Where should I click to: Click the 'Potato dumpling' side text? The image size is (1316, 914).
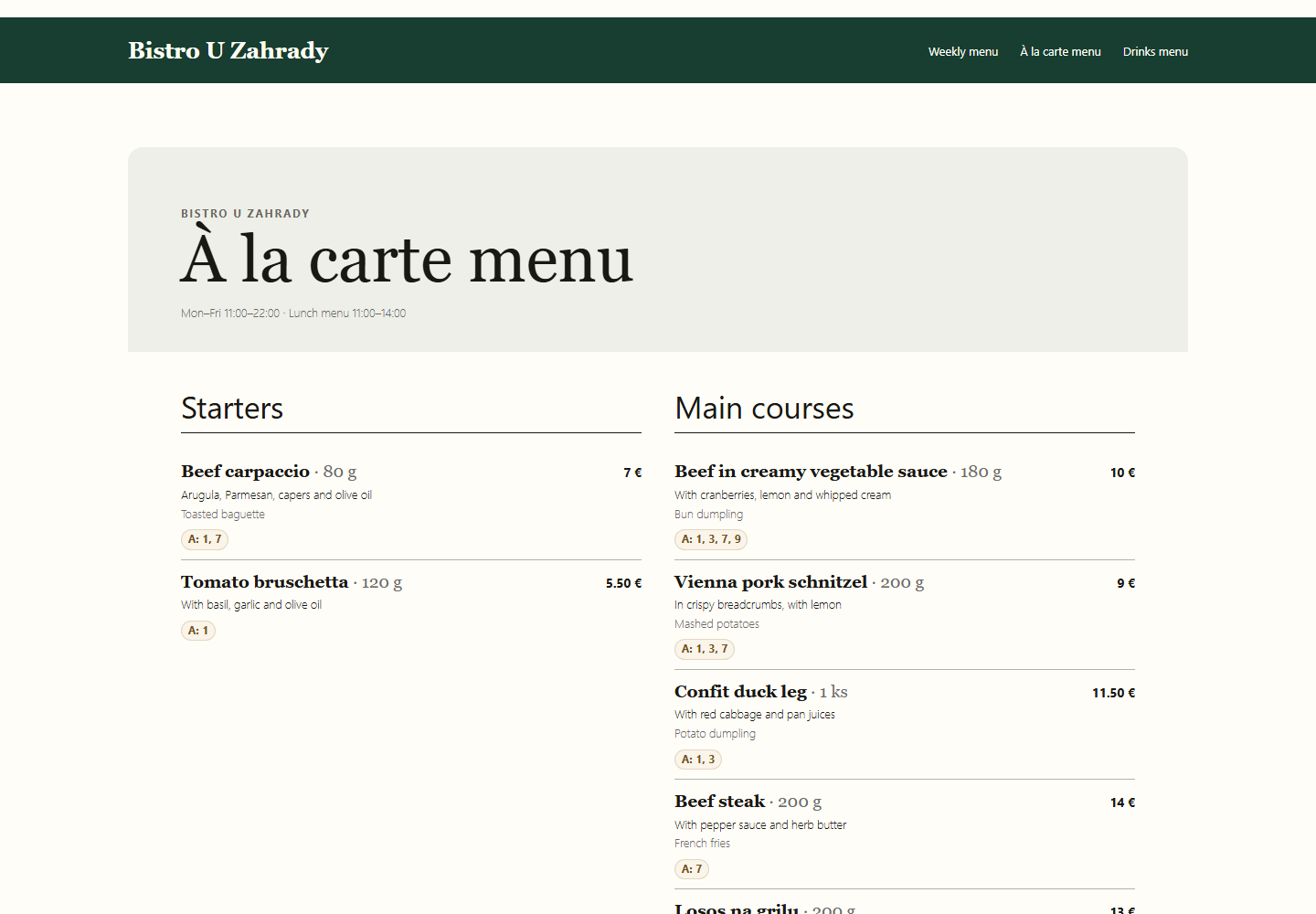click(715, 733)
